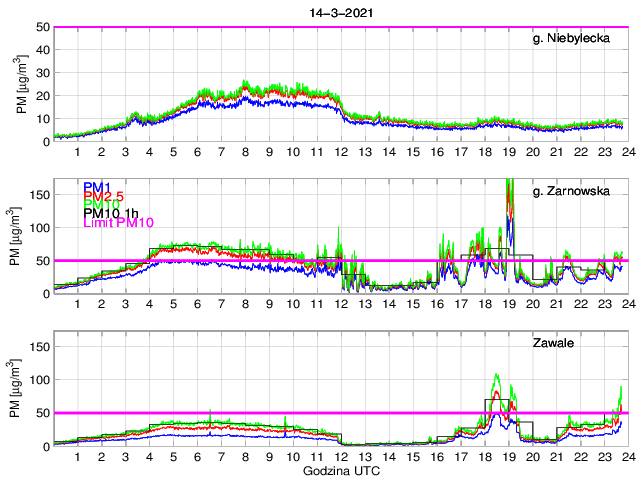Select the green PM10 legend entry

[101, 204]
